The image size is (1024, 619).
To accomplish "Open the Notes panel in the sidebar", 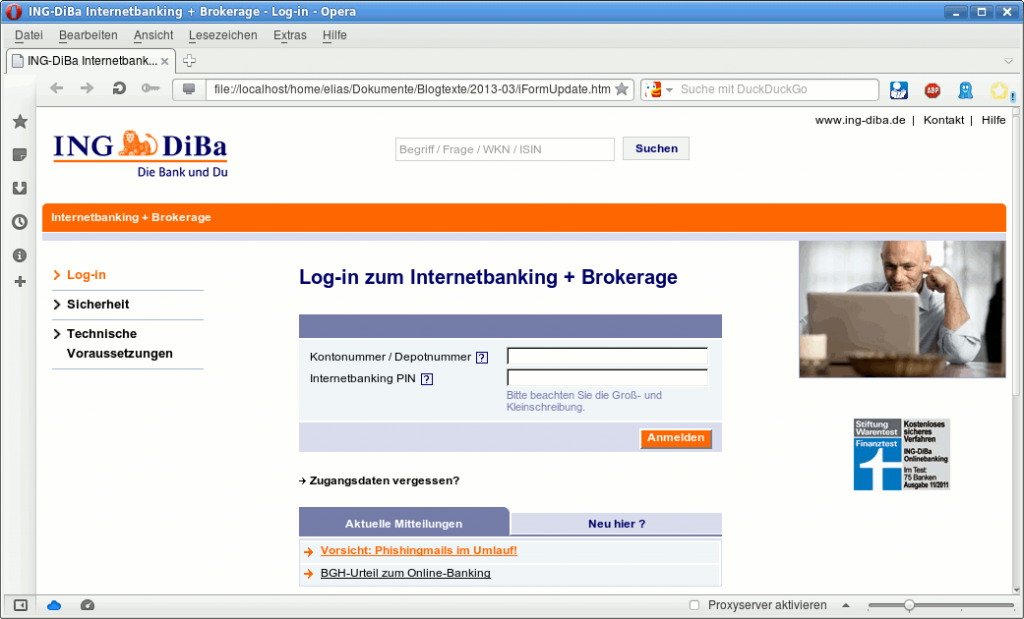I will pos(20,155).
